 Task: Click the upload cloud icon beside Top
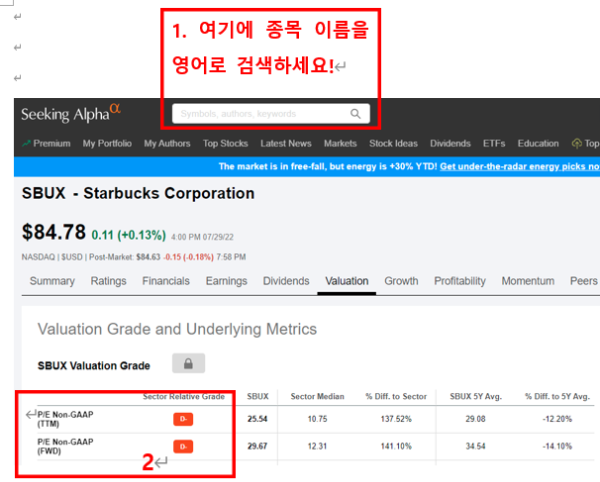pyautogui.click(x=576, y=144)
